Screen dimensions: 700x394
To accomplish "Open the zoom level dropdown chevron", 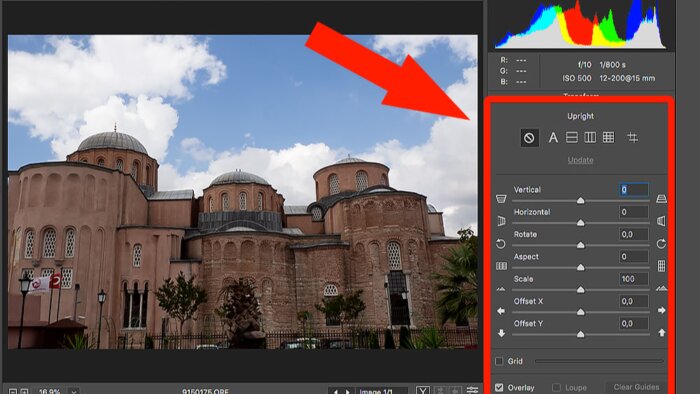I will pos(74,391).
